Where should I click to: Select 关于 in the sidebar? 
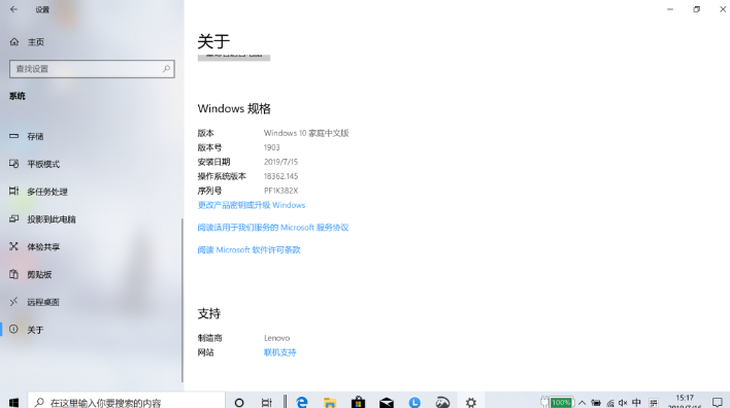[35, 329]
